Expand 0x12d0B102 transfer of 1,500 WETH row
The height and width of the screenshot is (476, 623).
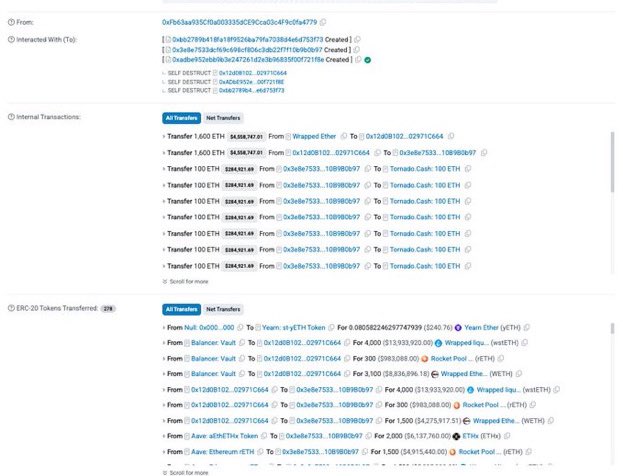164,421
